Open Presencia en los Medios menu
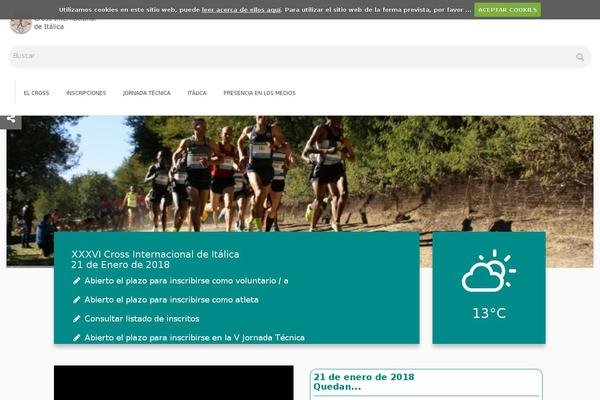 259,93
